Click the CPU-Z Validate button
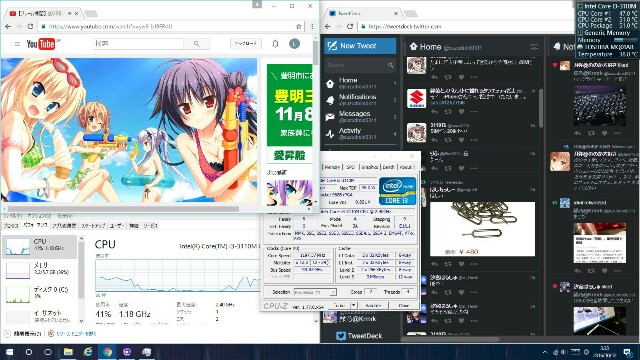Screen dimensions: 640x360 [373, 305]
